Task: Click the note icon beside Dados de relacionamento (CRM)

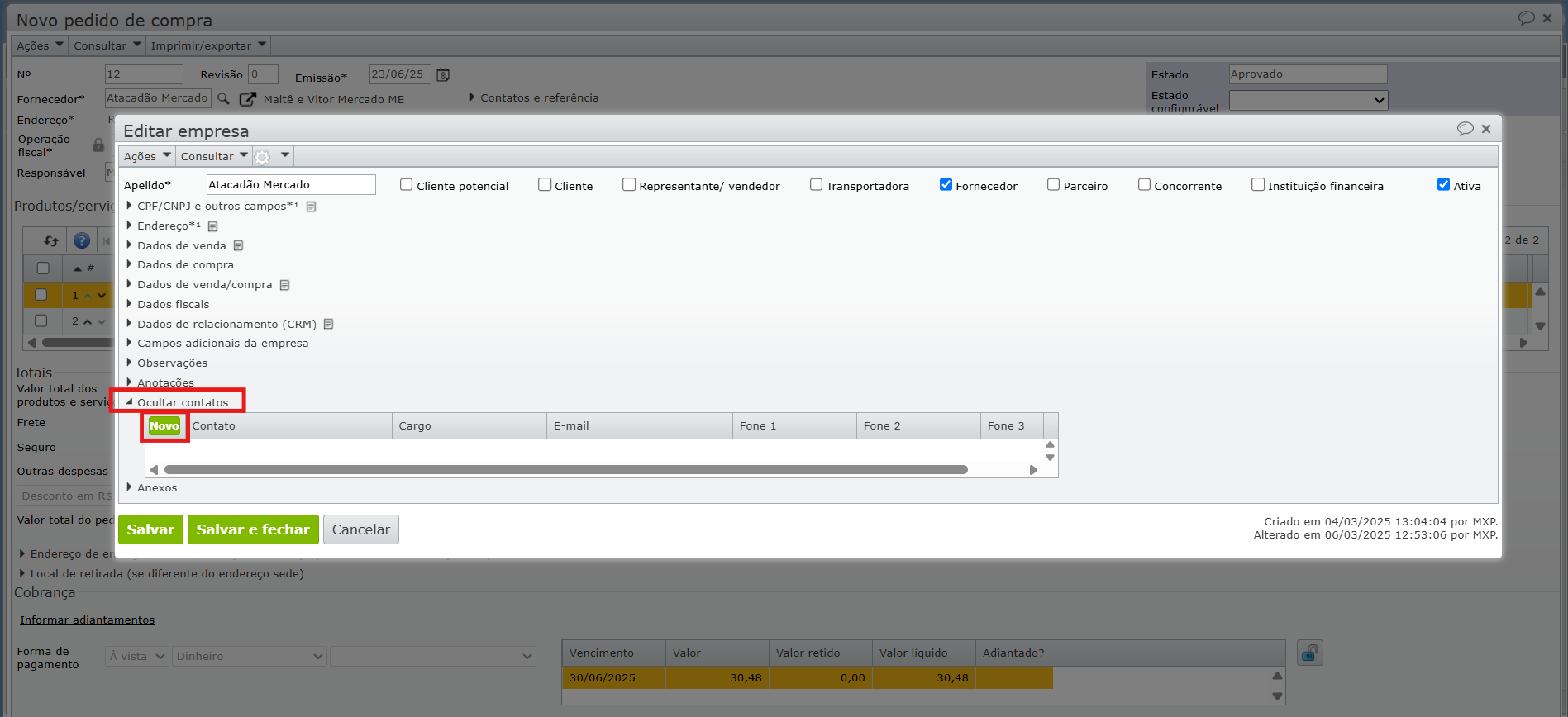Action: [328, 324]
